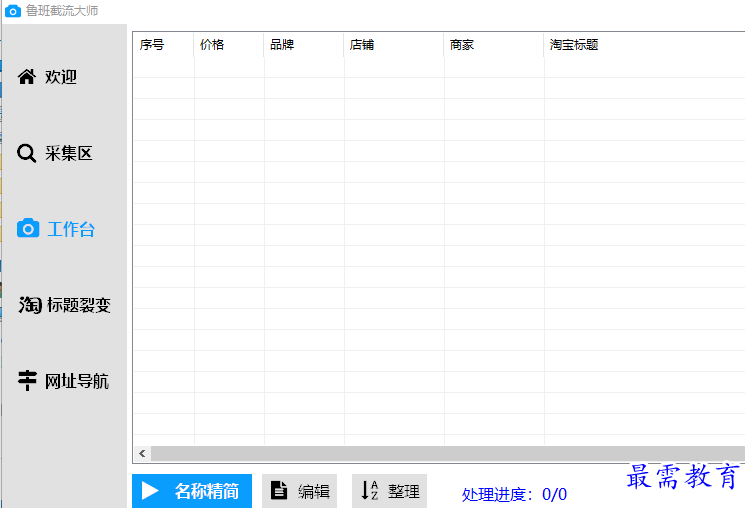Viewport: 748px width, 508px height.
Task: Click the app camera icon in title bar
Action: pos(12,11)
